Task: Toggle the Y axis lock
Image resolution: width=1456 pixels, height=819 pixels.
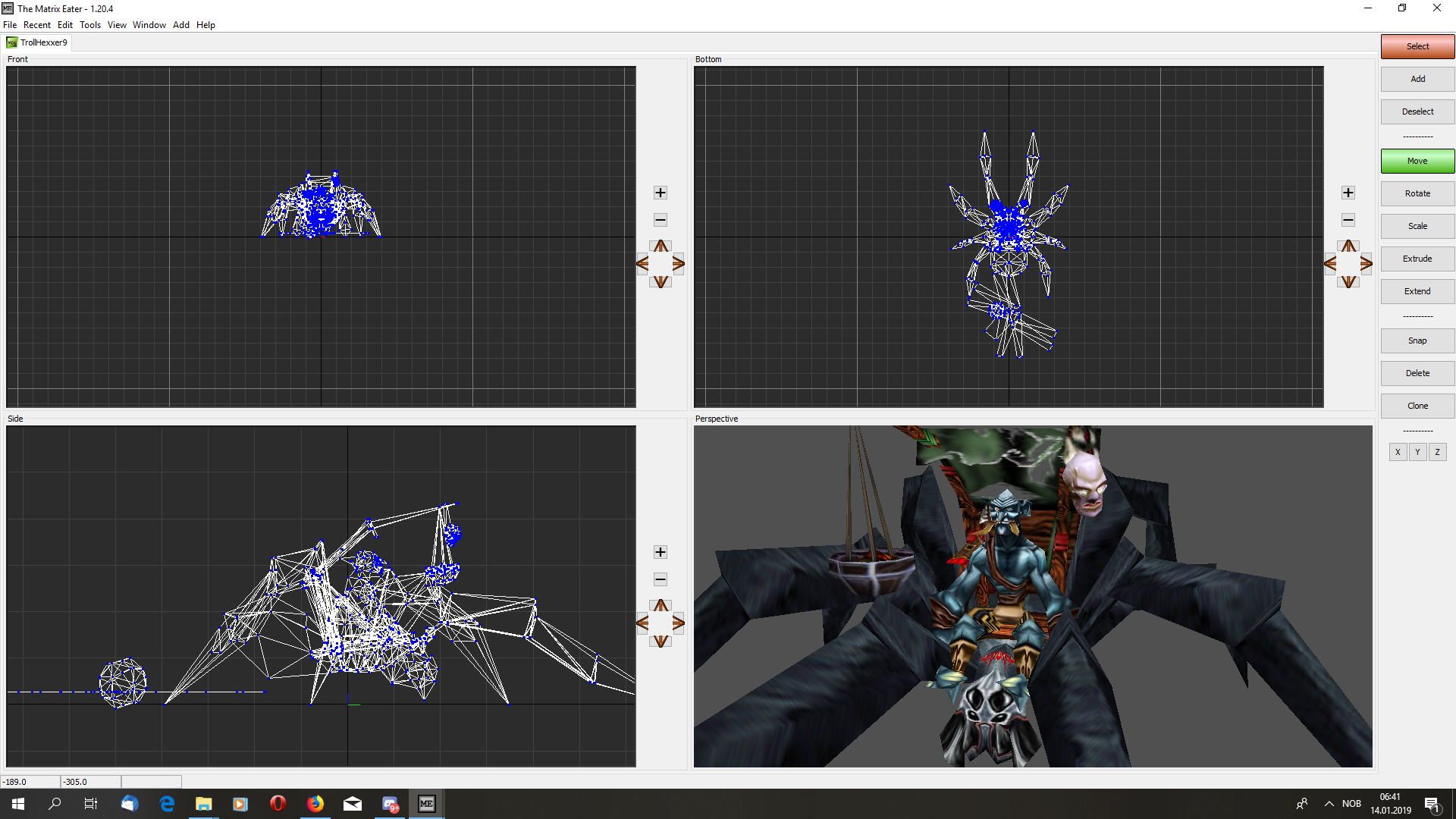Action: click(x=1417, y=452)
